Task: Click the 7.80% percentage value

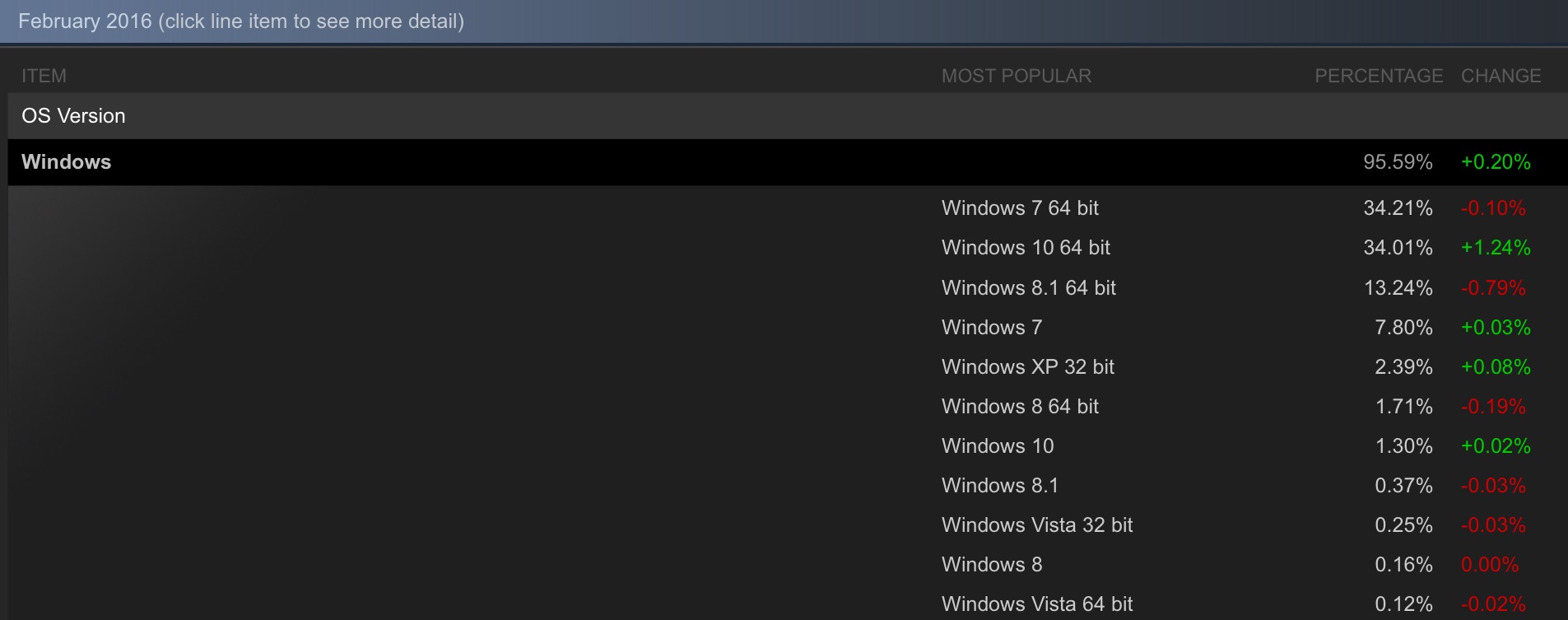Action: click(1403, 328)
